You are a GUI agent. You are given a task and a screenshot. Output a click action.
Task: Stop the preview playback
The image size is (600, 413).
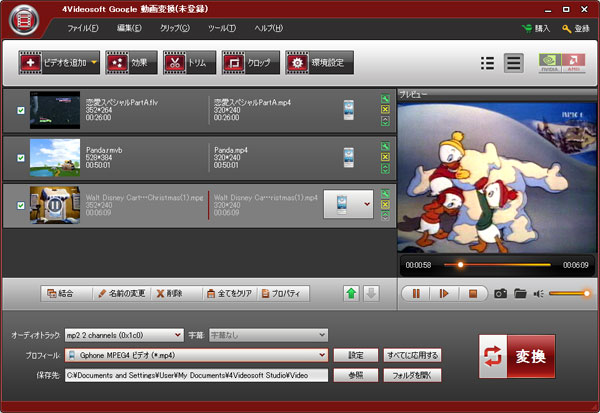pos(473,294)
